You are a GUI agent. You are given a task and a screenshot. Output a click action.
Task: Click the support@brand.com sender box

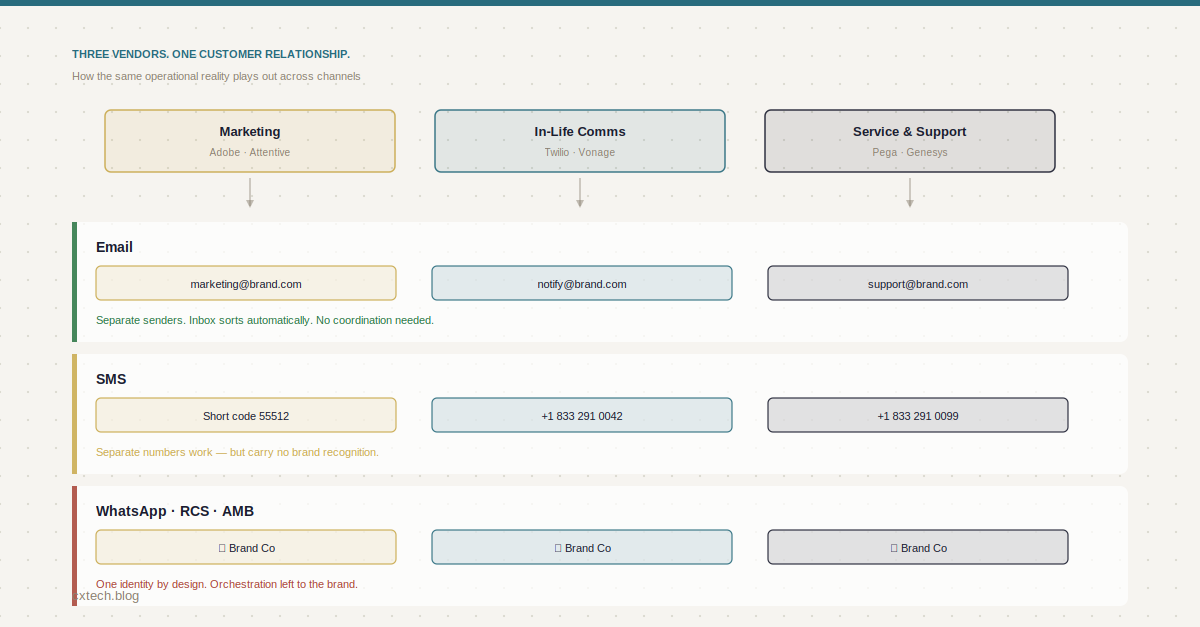click(x=918, y=283)
